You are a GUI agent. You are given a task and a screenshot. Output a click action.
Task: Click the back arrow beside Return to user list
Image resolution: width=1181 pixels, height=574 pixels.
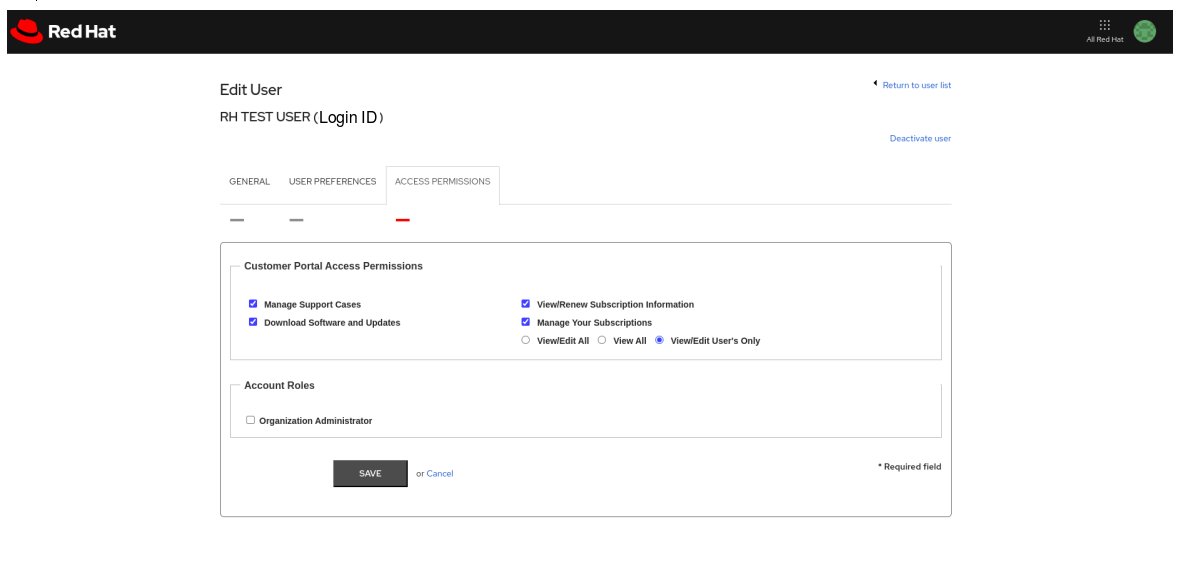(875, 84)
